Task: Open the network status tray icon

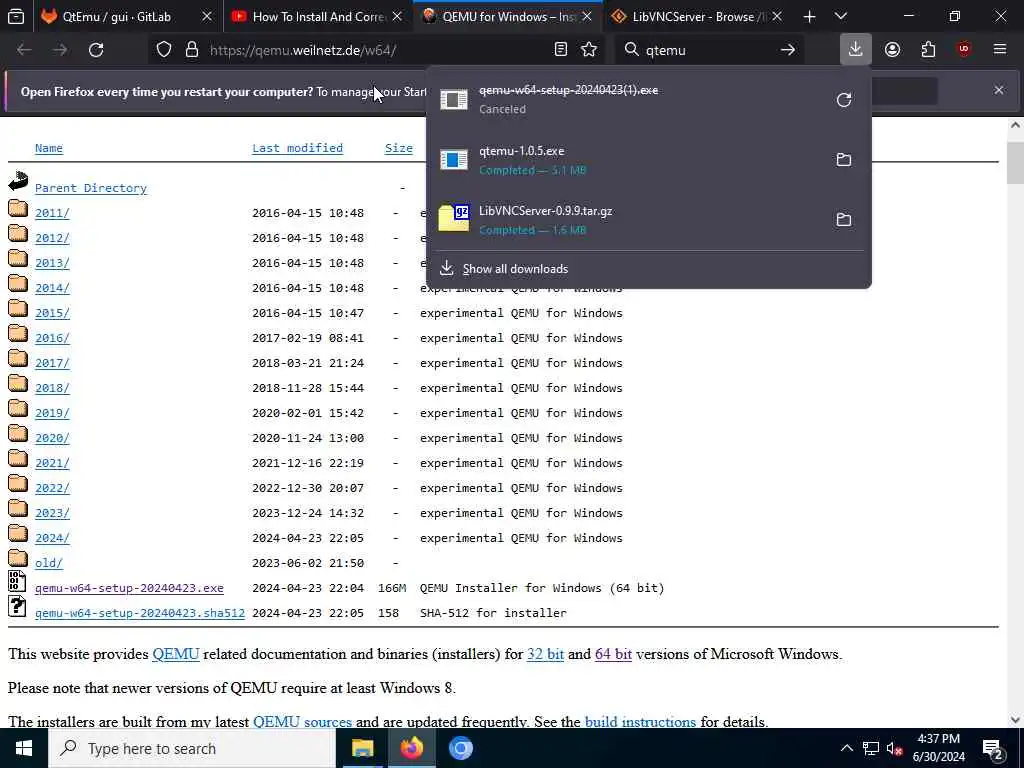Action: click(871, 748)
